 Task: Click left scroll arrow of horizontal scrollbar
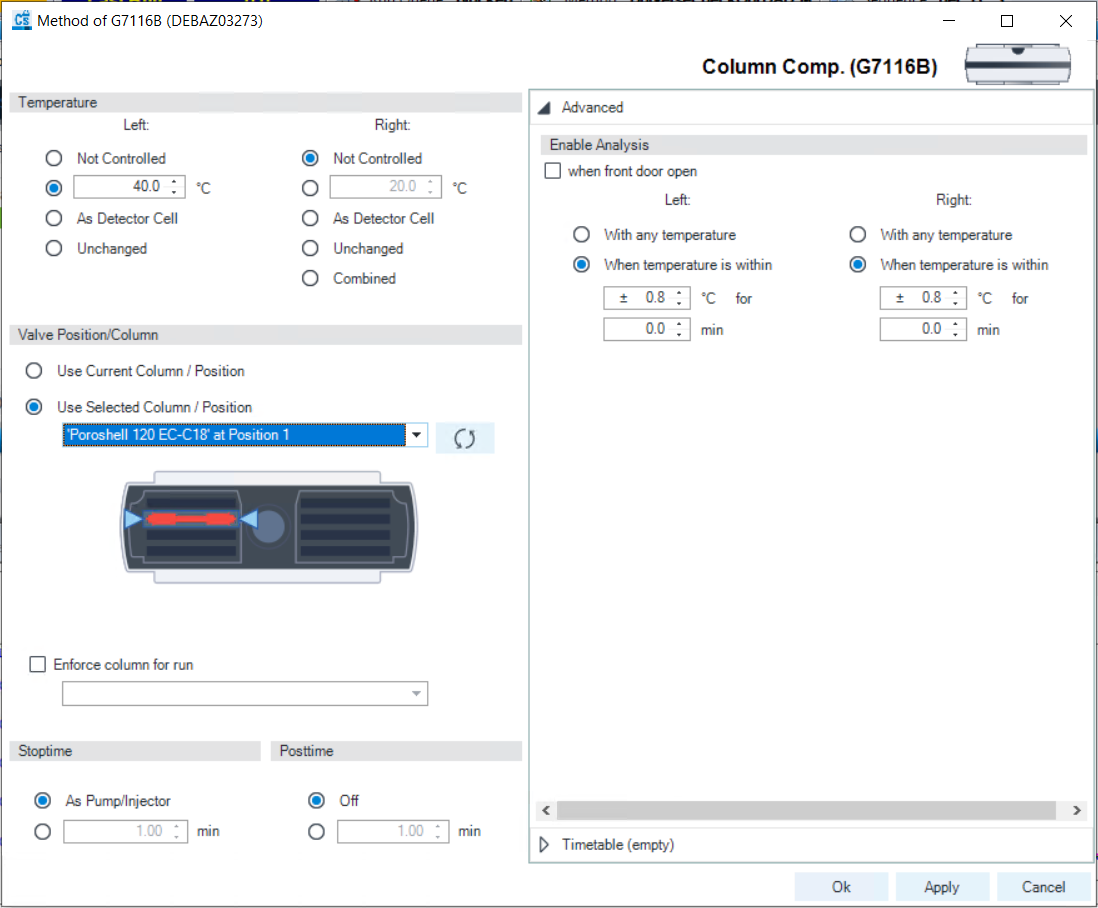point(545,810)
